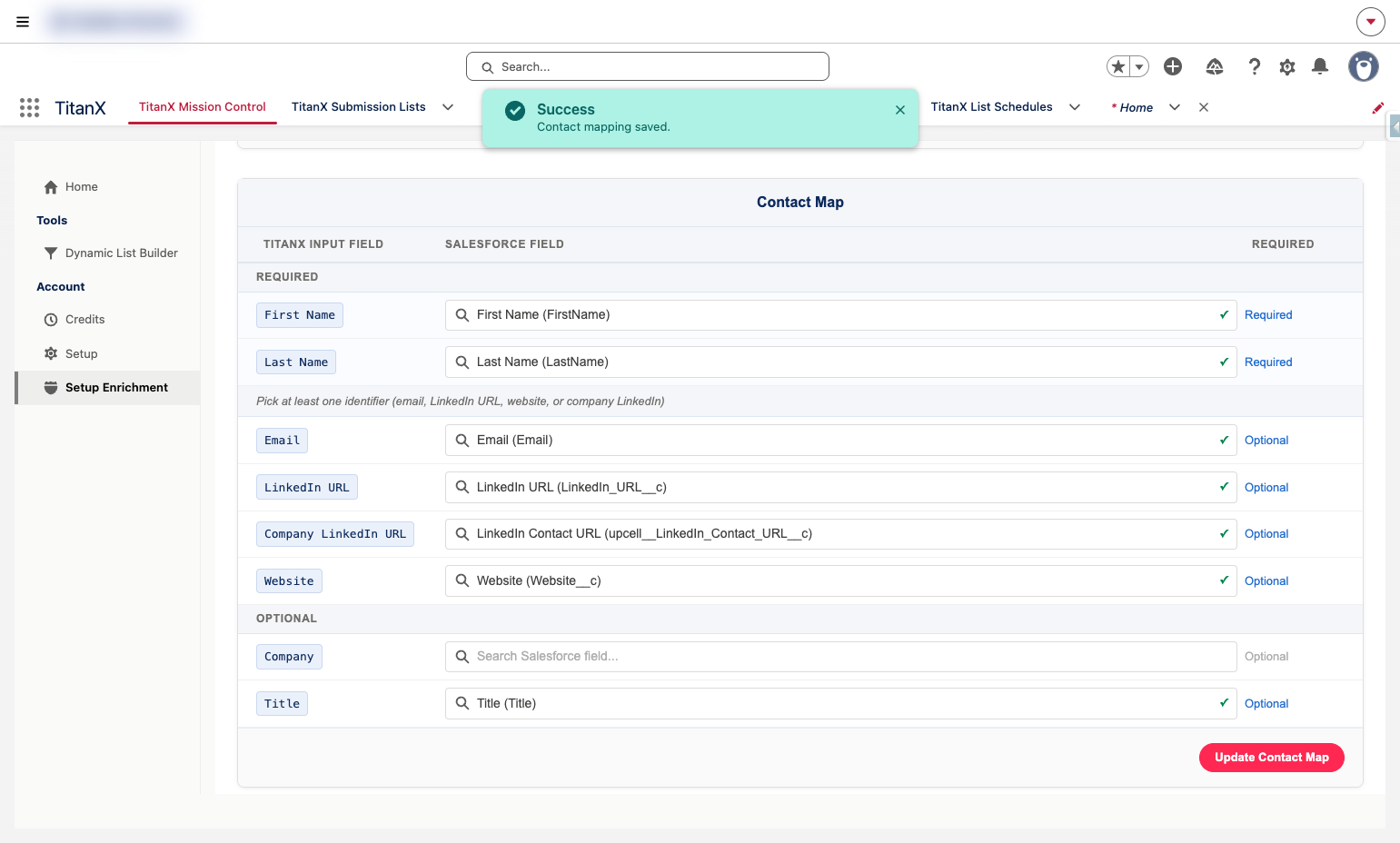Close the Home tab
Viewport: 1400px width, 843px height.
coord(1204,107)
